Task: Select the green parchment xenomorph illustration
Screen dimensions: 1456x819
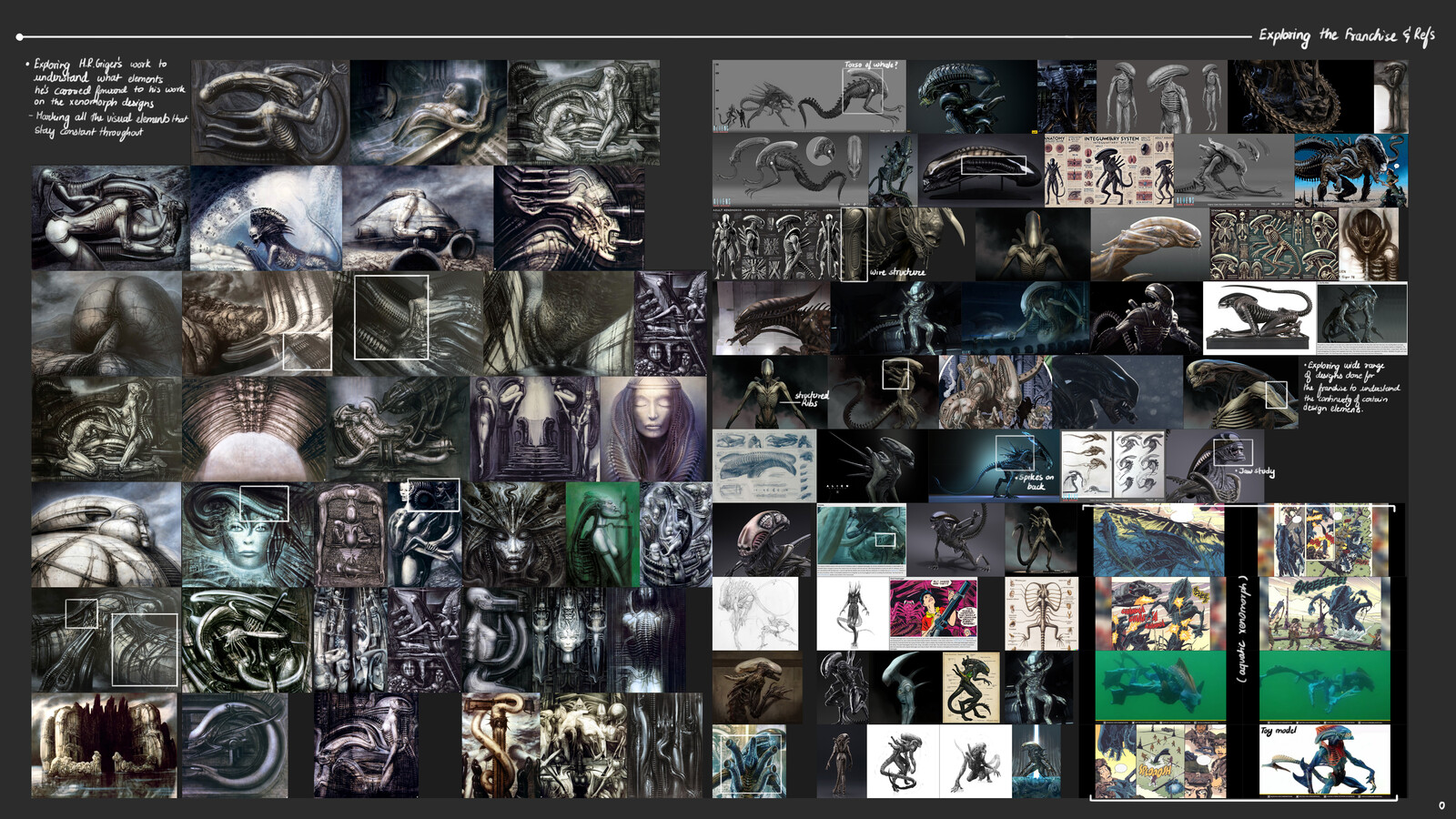Action: click(x=971, y=687)
